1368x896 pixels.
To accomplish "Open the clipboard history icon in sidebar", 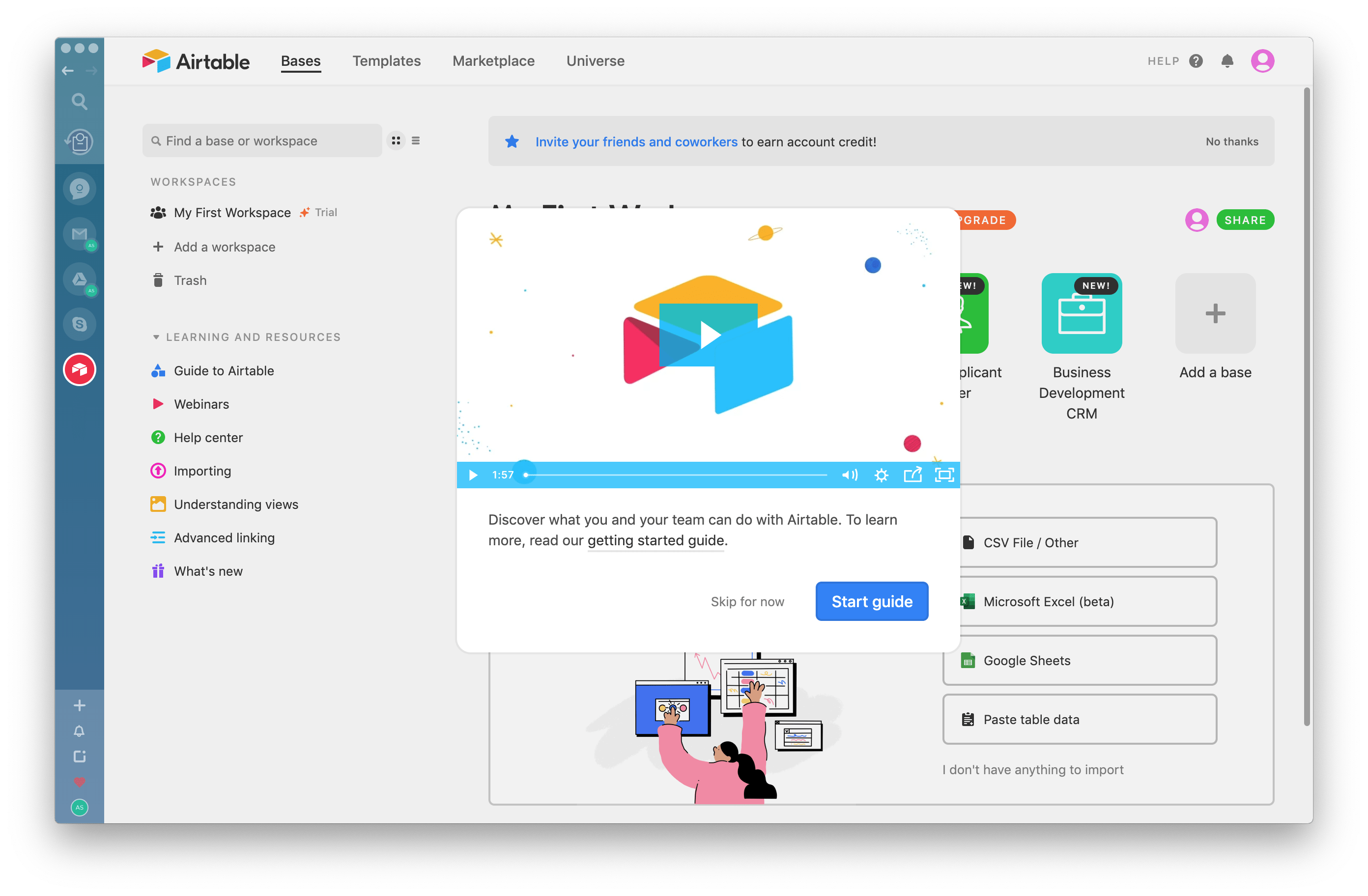I will 79,141.
